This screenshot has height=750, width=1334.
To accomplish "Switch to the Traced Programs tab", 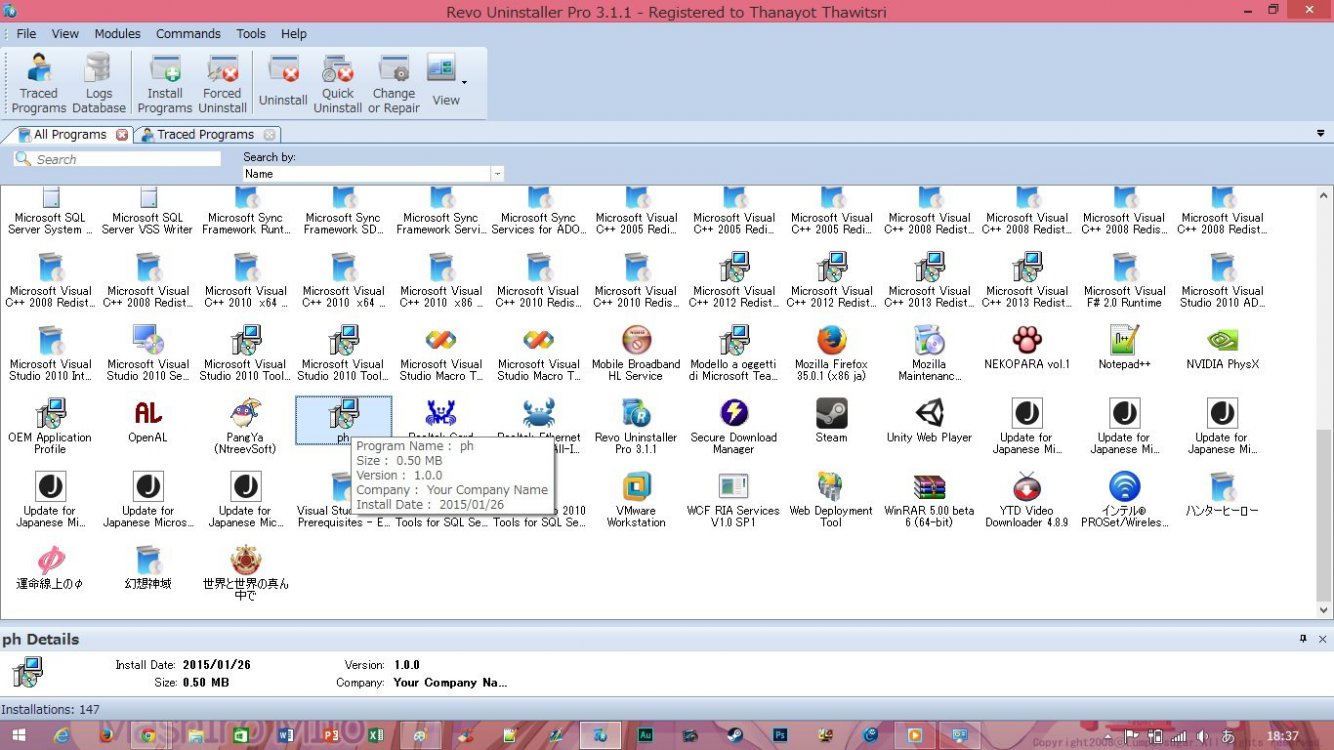I will 207,133.
